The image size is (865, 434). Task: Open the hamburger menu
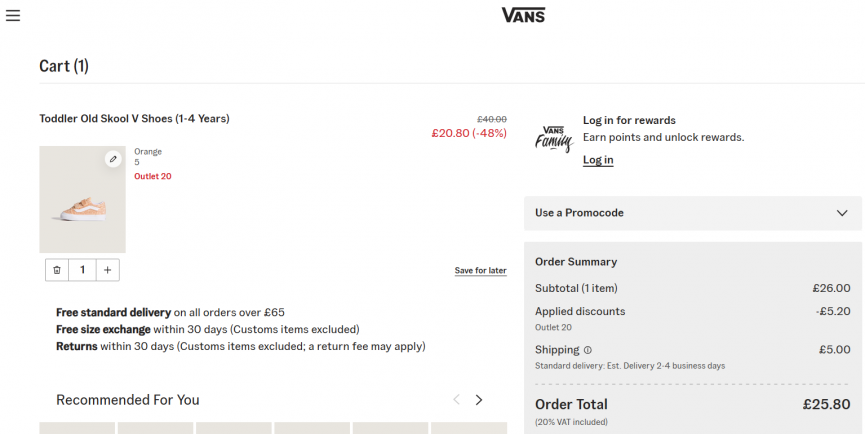13,15
